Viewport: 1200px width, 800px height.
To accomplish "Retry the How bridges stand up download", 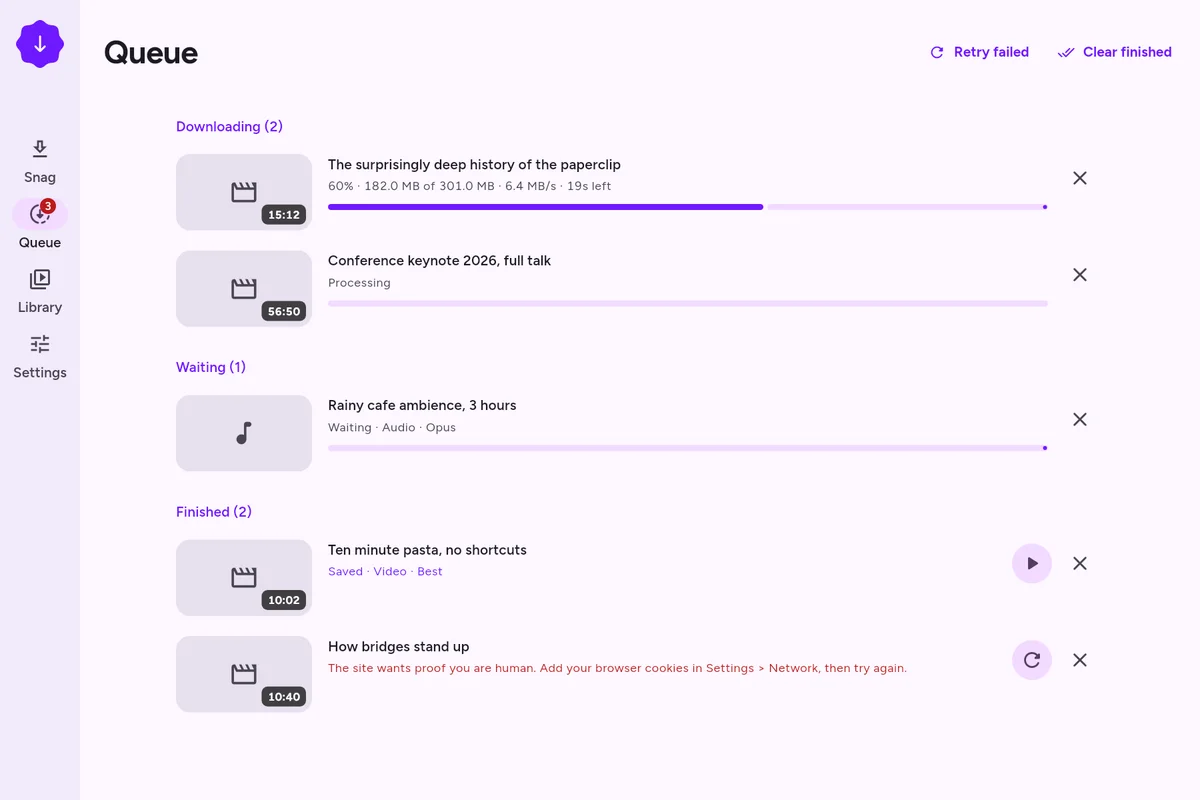I will point(1032,660).
